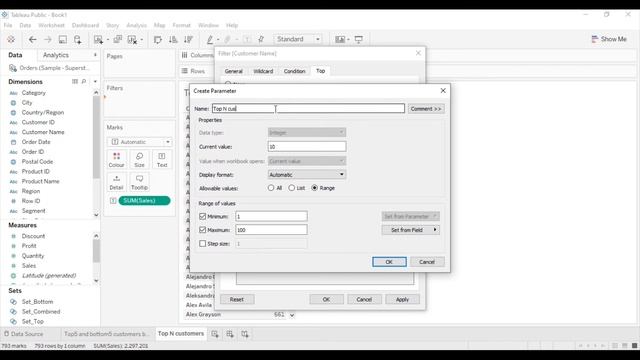Click the Maximum value input field
The width and height of the screenshot is (640, 360).
point(271,230)
